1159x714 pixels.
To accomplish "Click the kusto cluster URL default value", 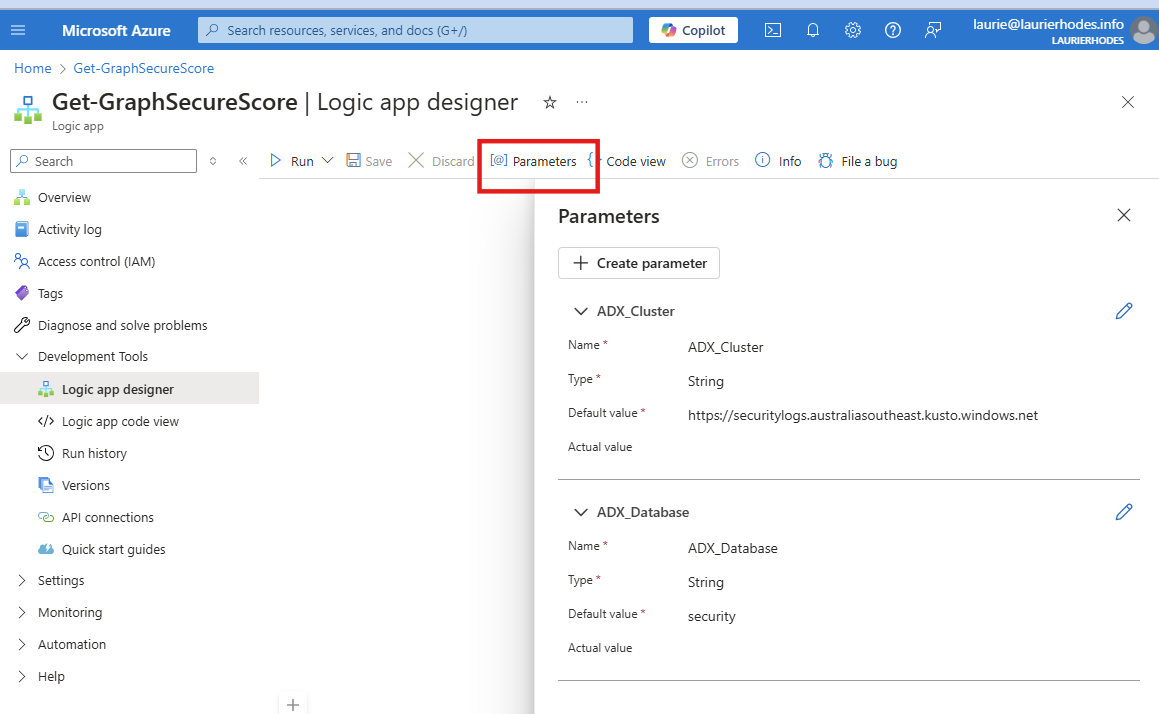I will pyautogui.click(x=863, y=415).
